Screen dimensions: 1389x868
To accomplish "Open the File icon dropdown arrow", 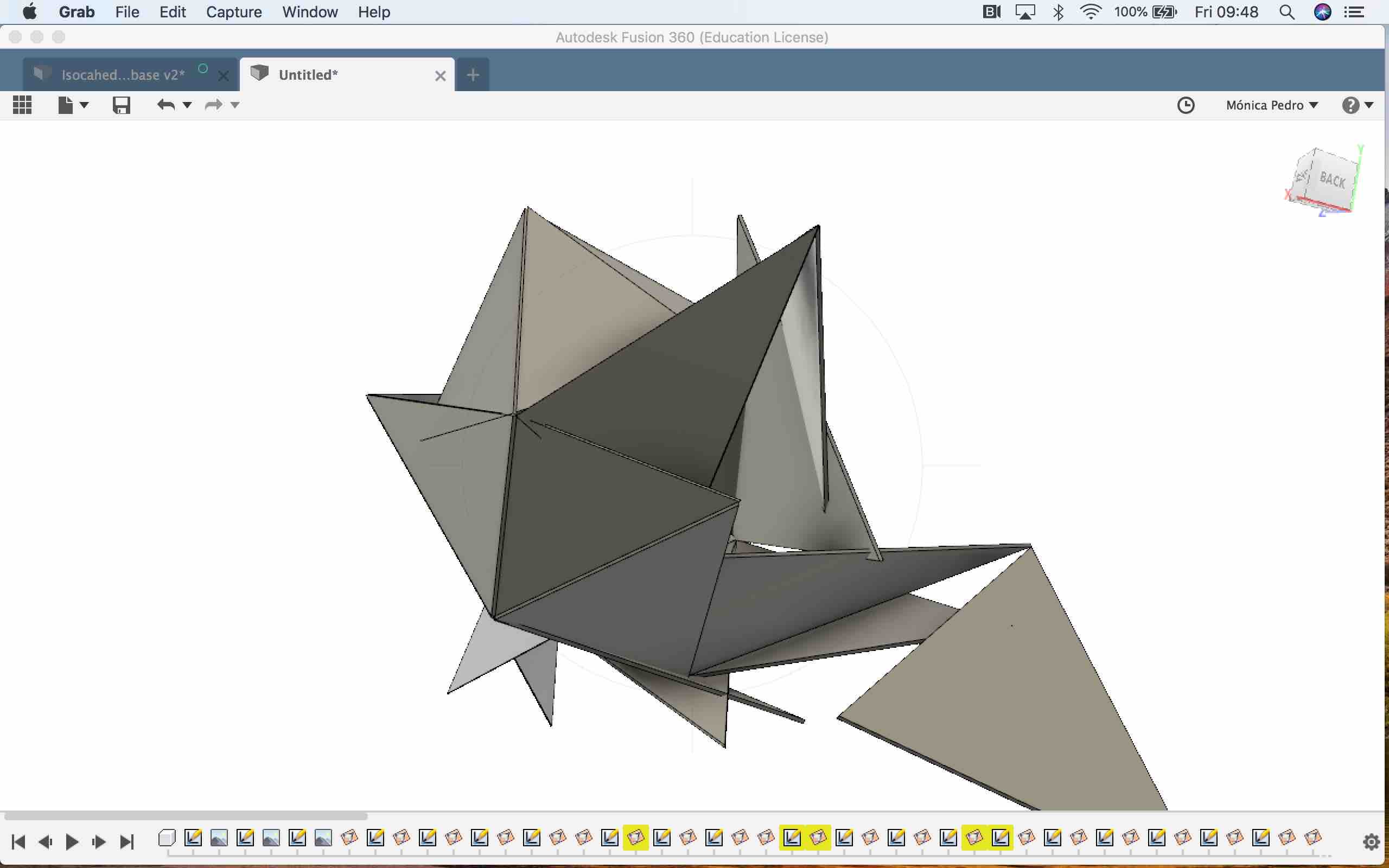I will 84,105.
